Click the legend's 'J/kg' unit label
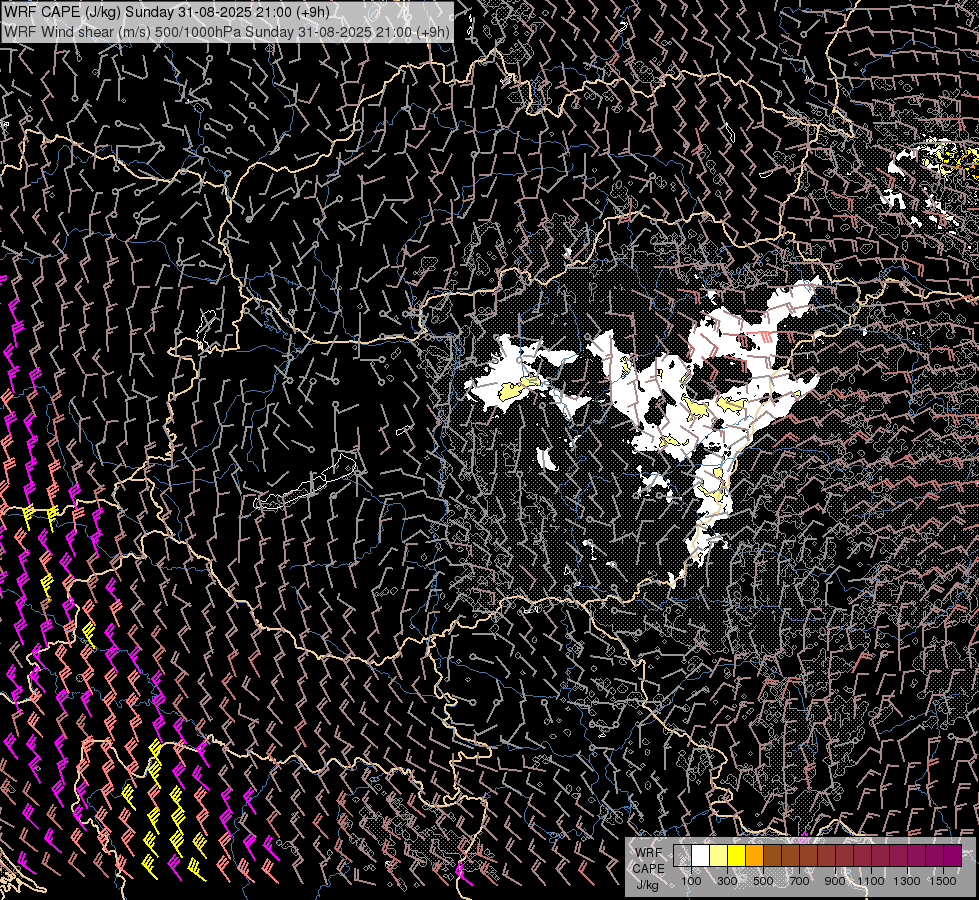This screenshot has width=979, height=900. [x=647, y=885]
